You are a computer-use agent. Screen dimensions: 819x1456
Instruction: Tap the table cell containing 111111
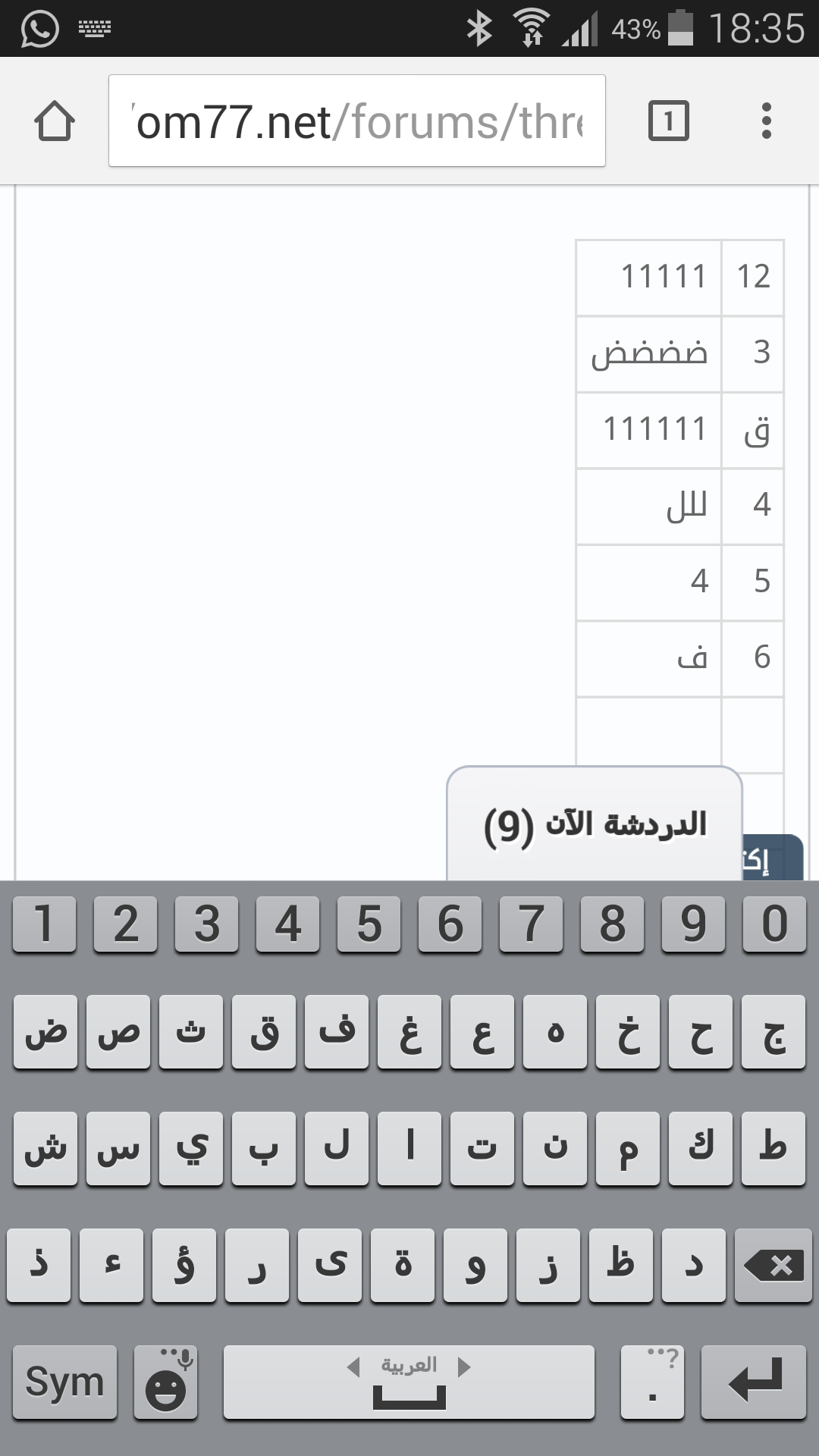coord(648,430)
